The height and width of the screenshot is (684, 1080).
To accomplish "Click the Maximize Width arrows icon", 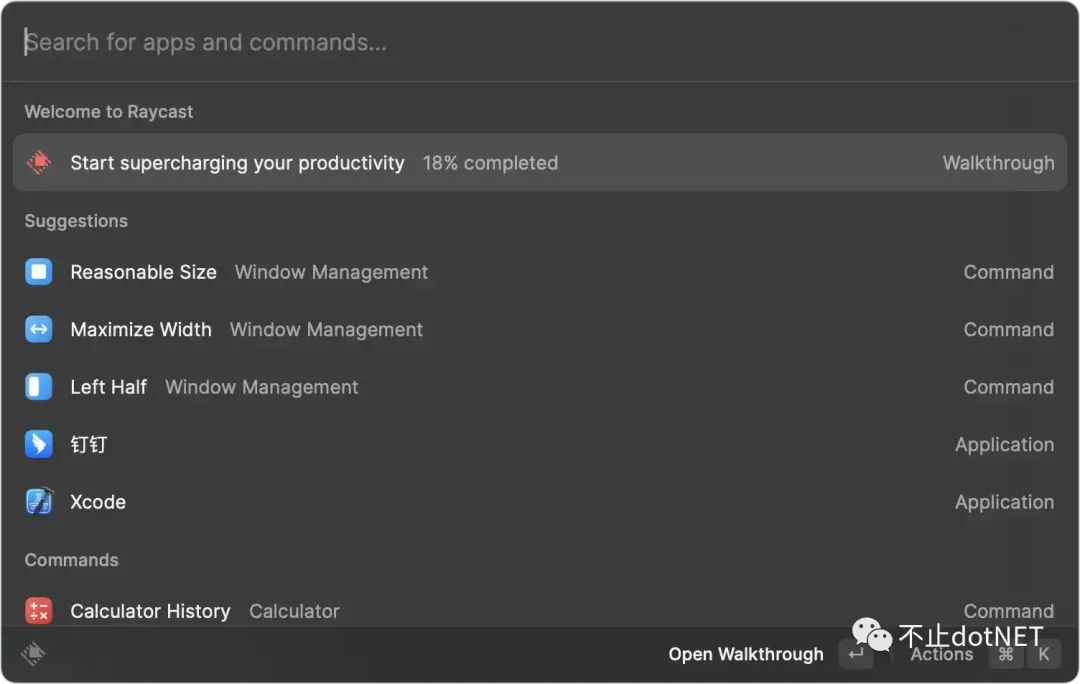I will pos(39,329).
